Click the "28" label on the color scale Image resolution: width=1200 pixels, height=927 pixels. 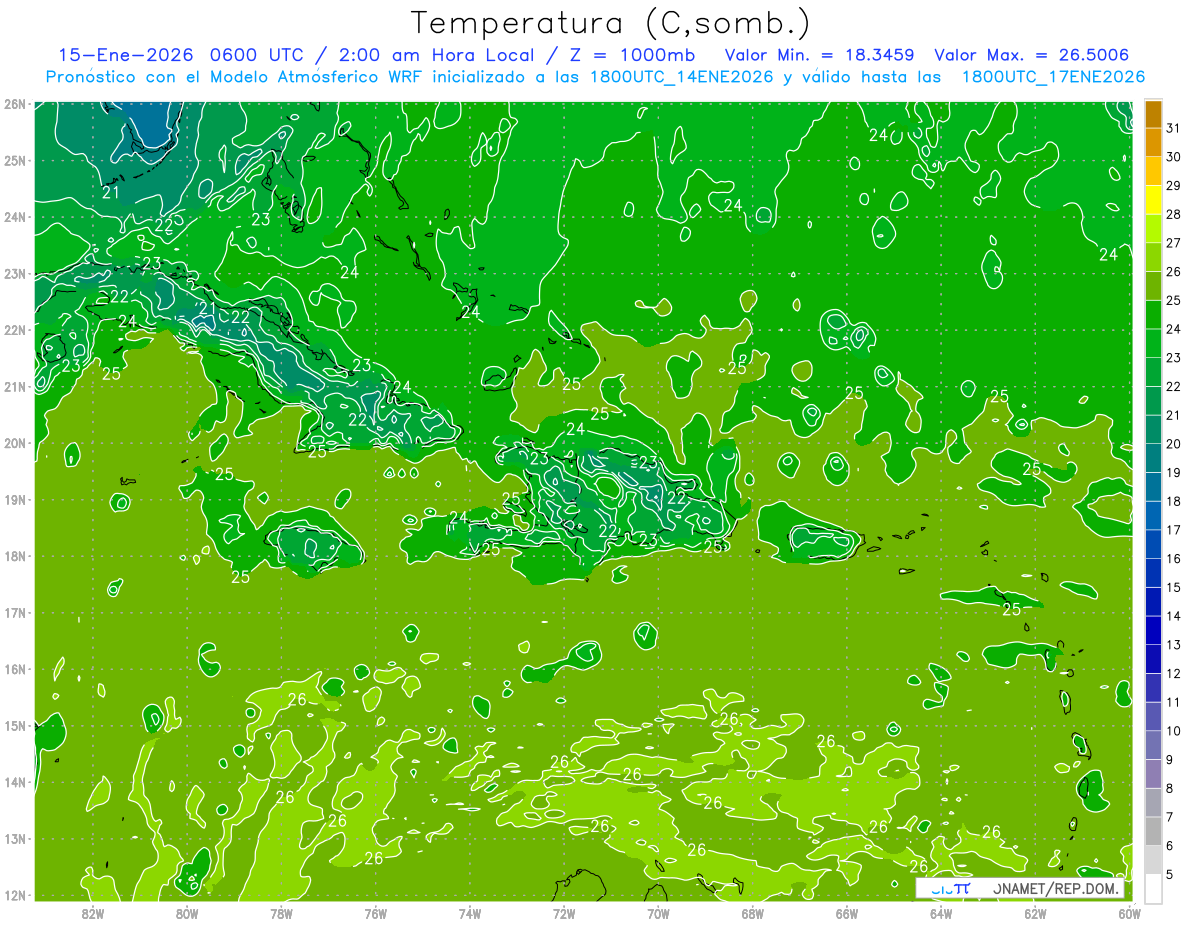pyautogui.click(x=1174, y=214)
